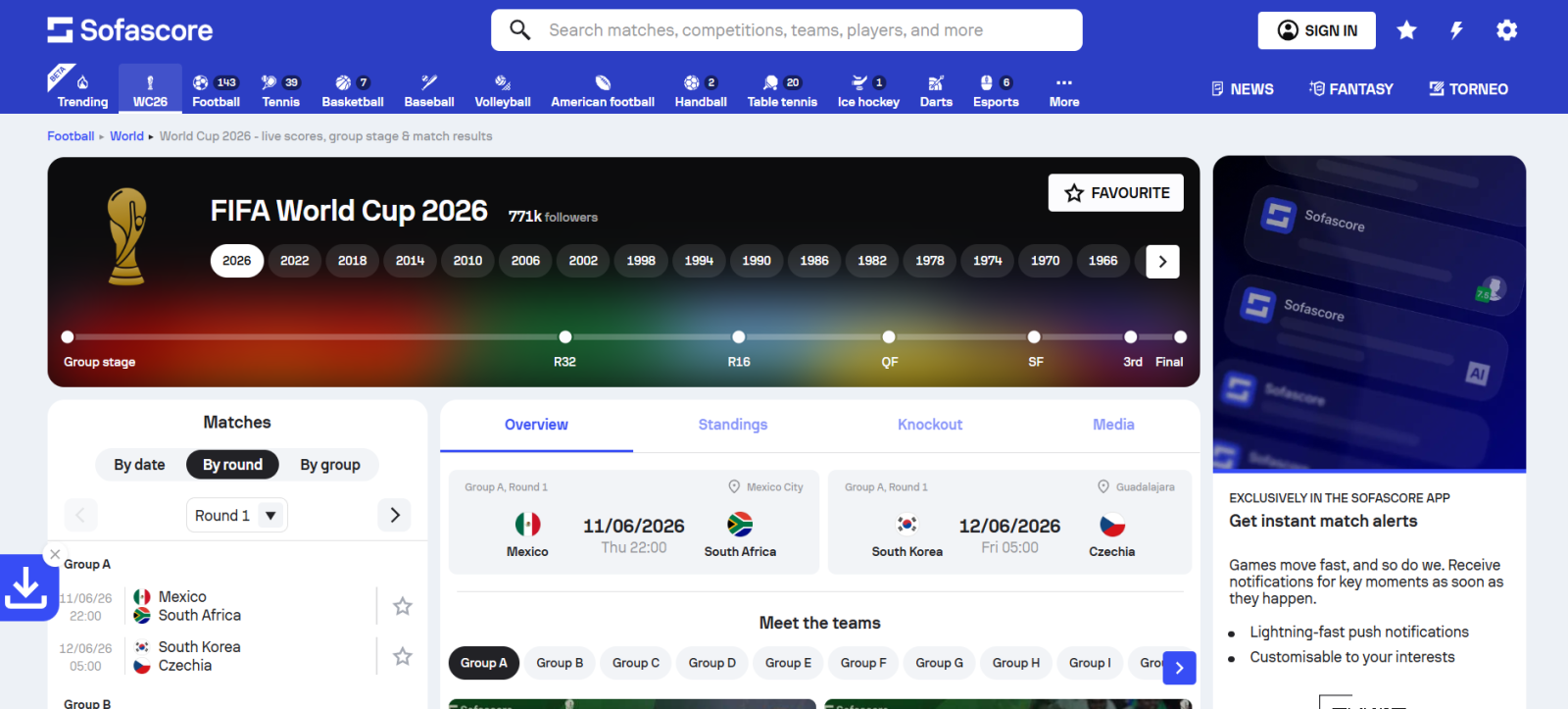
Task: Open Basketball sport category
Action: (x=353, y=89)
